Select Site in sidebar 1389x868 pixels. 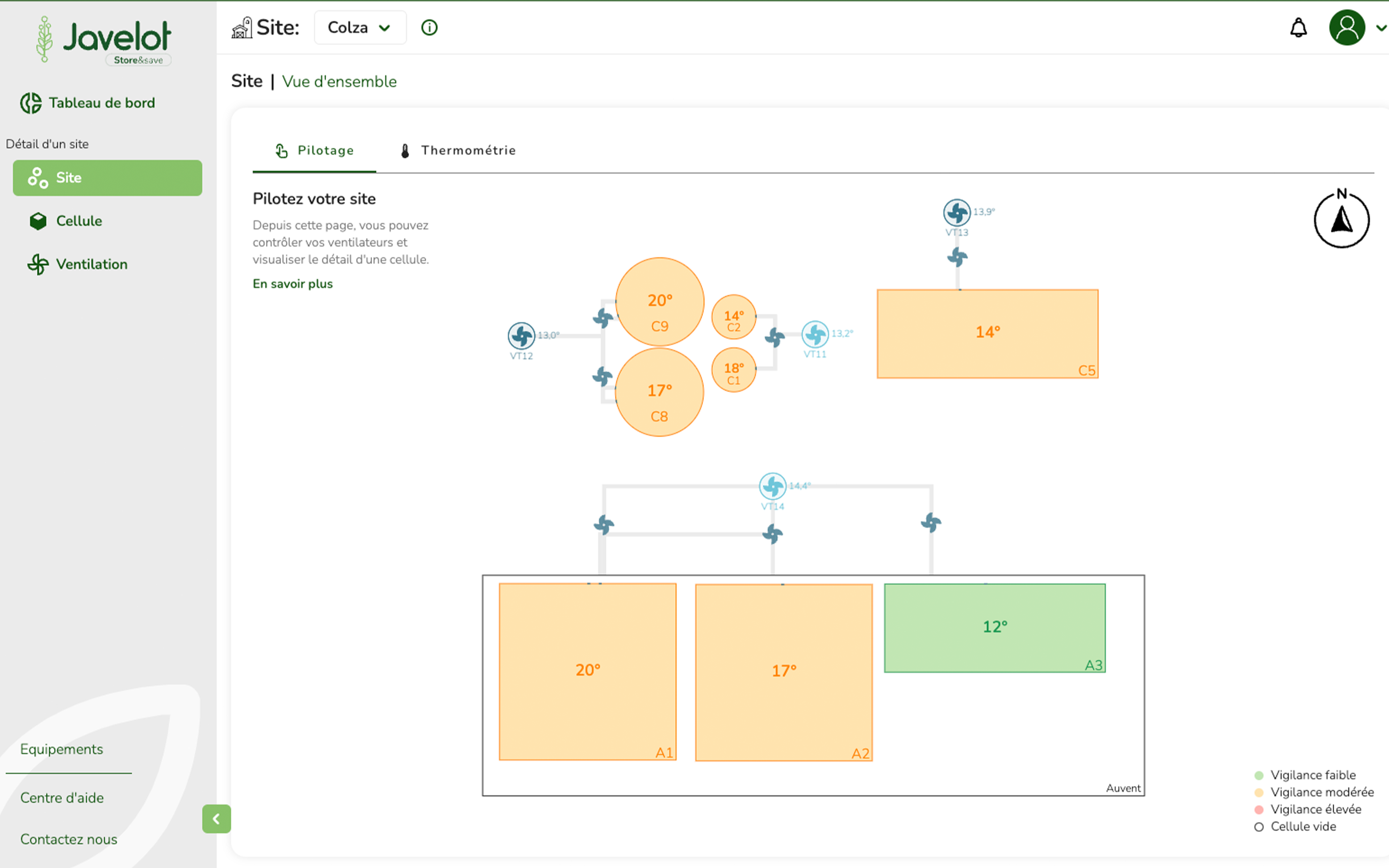[107, 178]
